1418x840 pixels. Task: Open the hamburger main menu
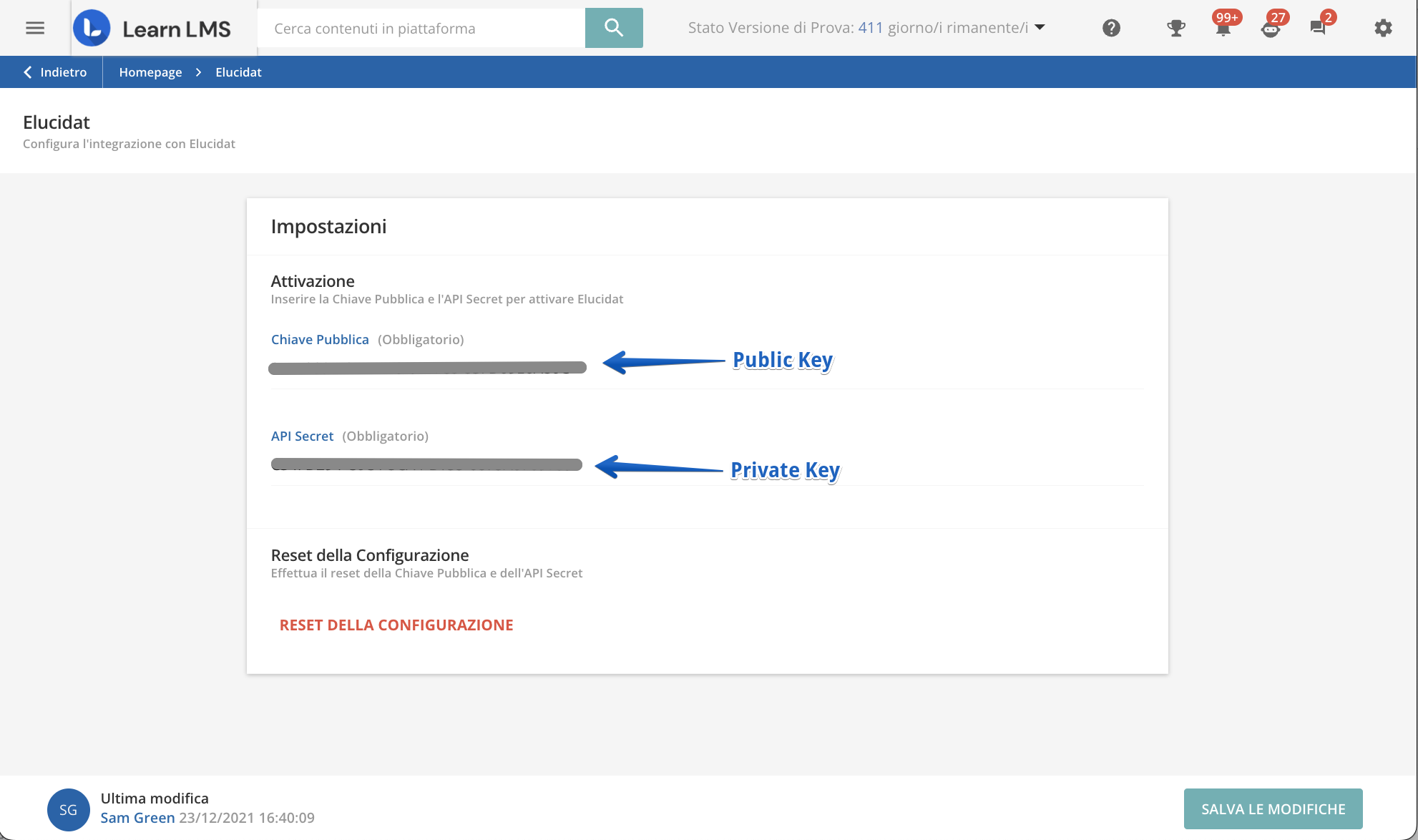point(35,28)
